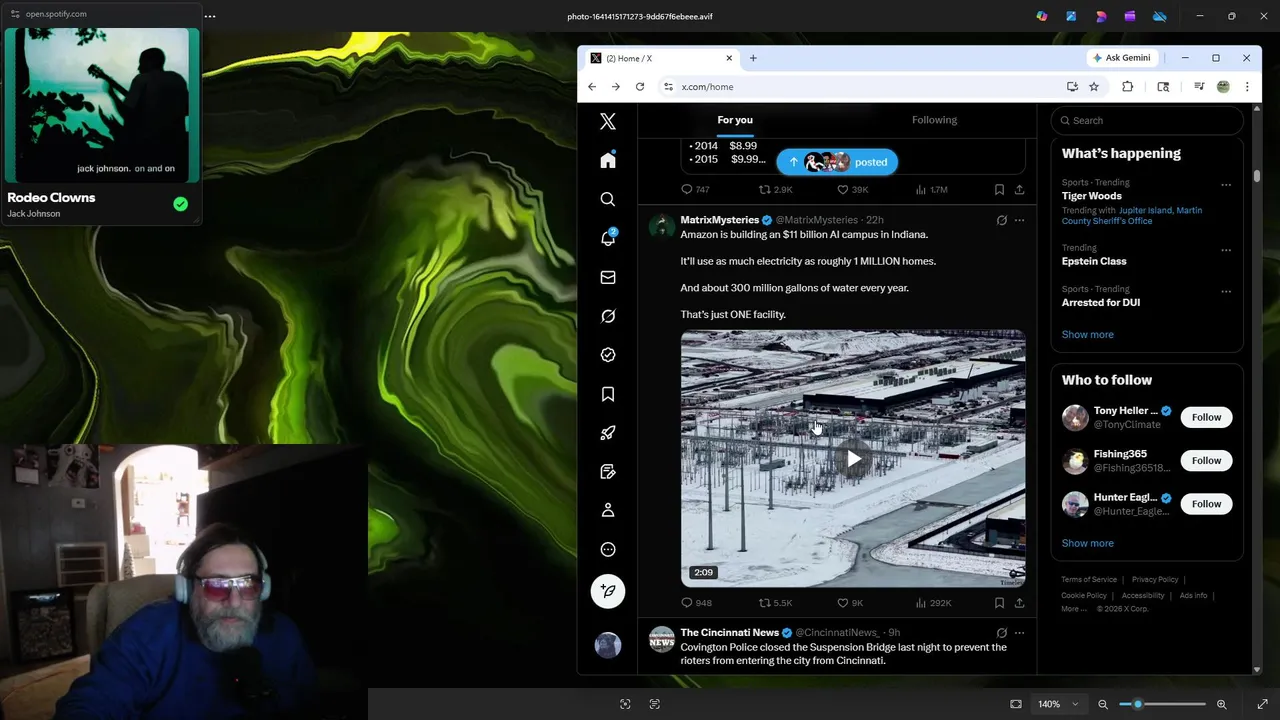Click the new posts 'posted' pill
Screen dimensions: 1280x720
coord(837,162)
